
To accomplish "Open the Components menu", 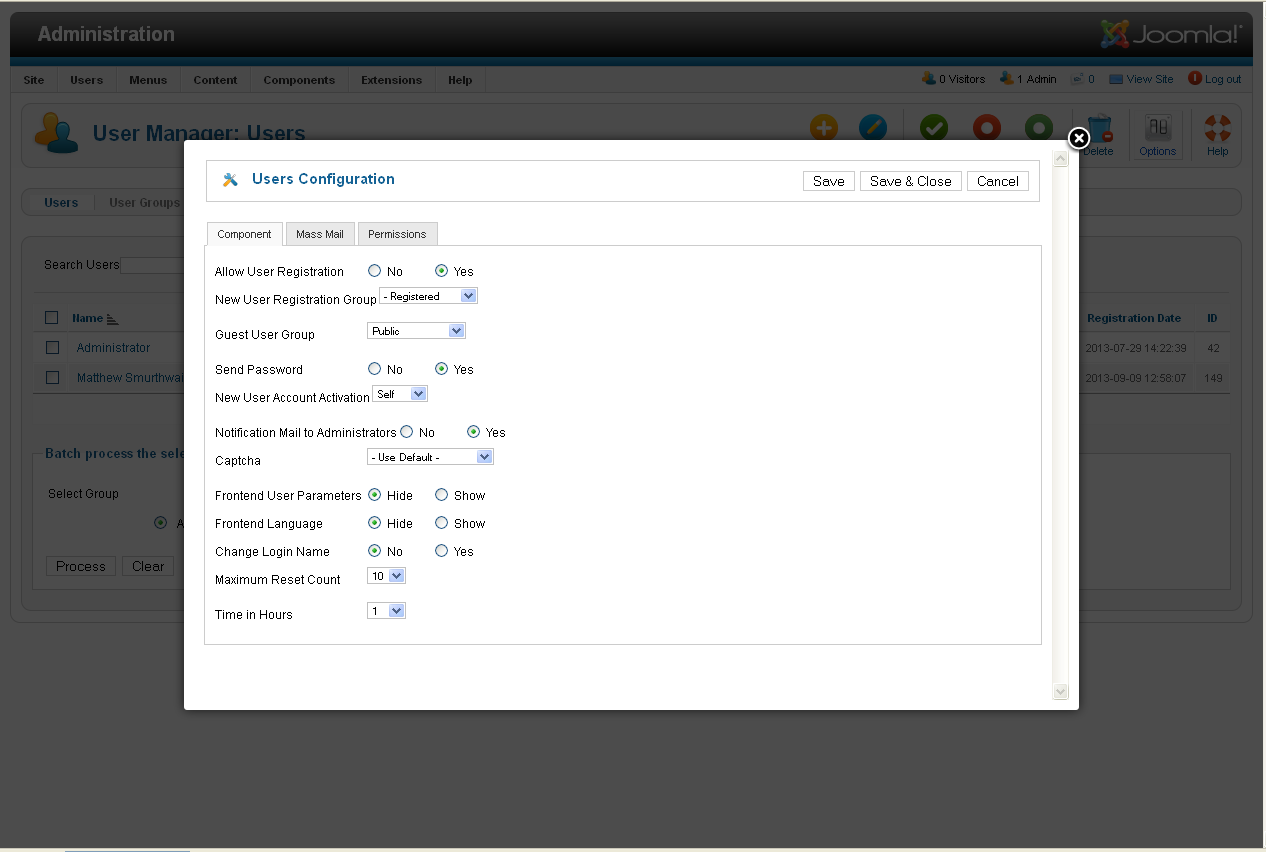I will (299, 80).
